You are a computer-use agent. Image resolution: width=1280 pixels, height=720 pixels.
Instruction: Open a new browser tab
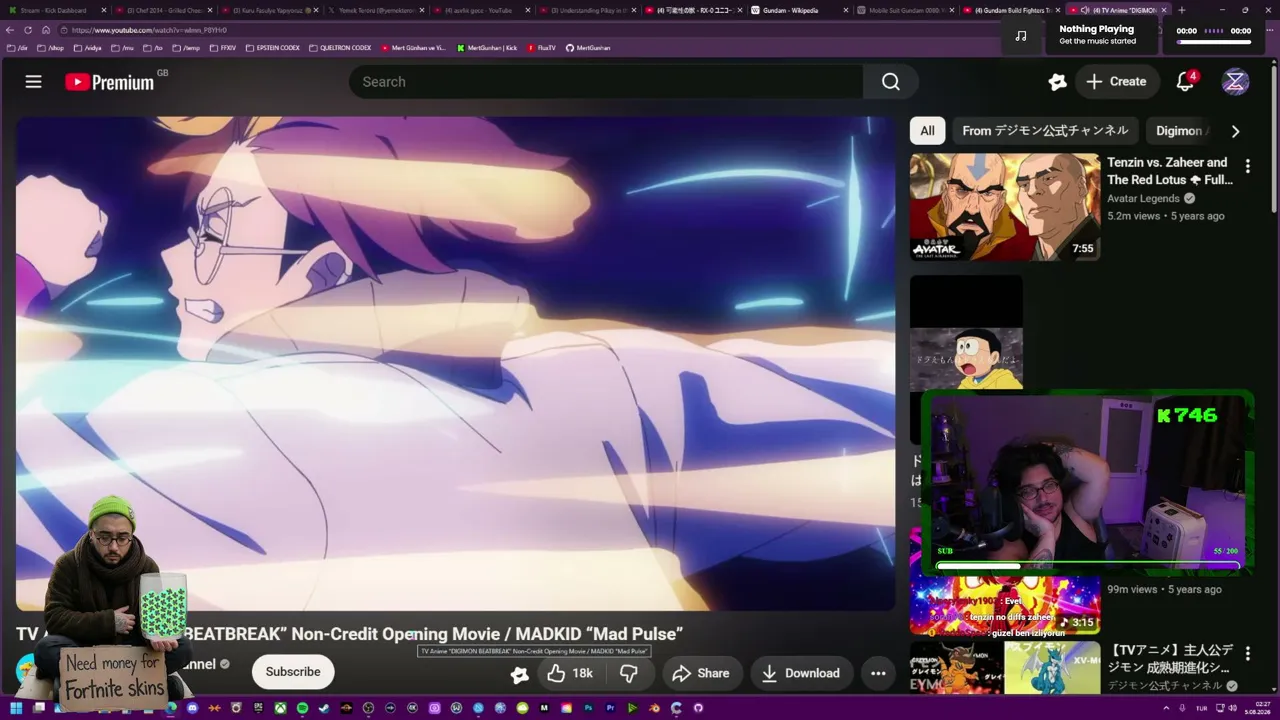(x=1182, y=10)
